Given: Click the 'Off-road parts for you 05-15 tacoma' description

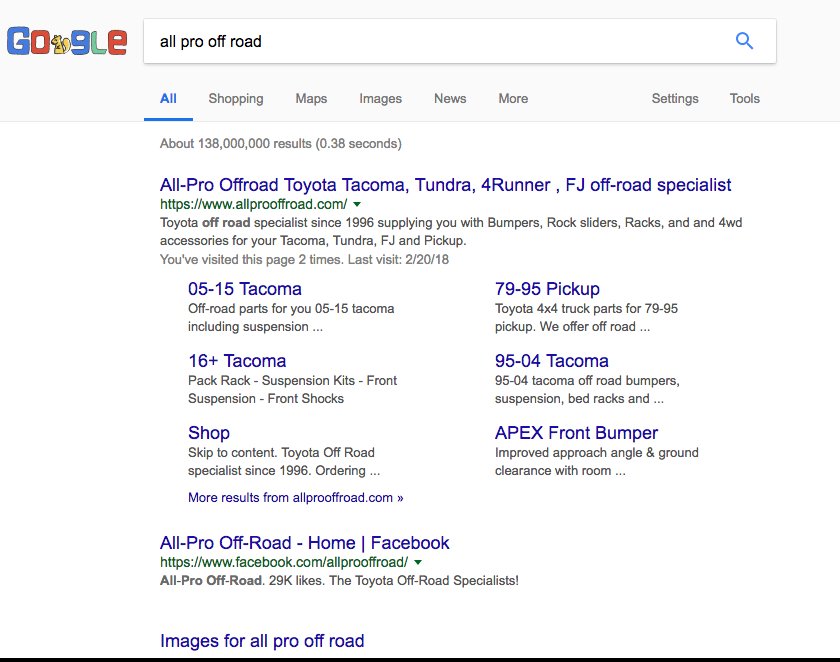Looking at the screenshot, I should coord(291,318).
